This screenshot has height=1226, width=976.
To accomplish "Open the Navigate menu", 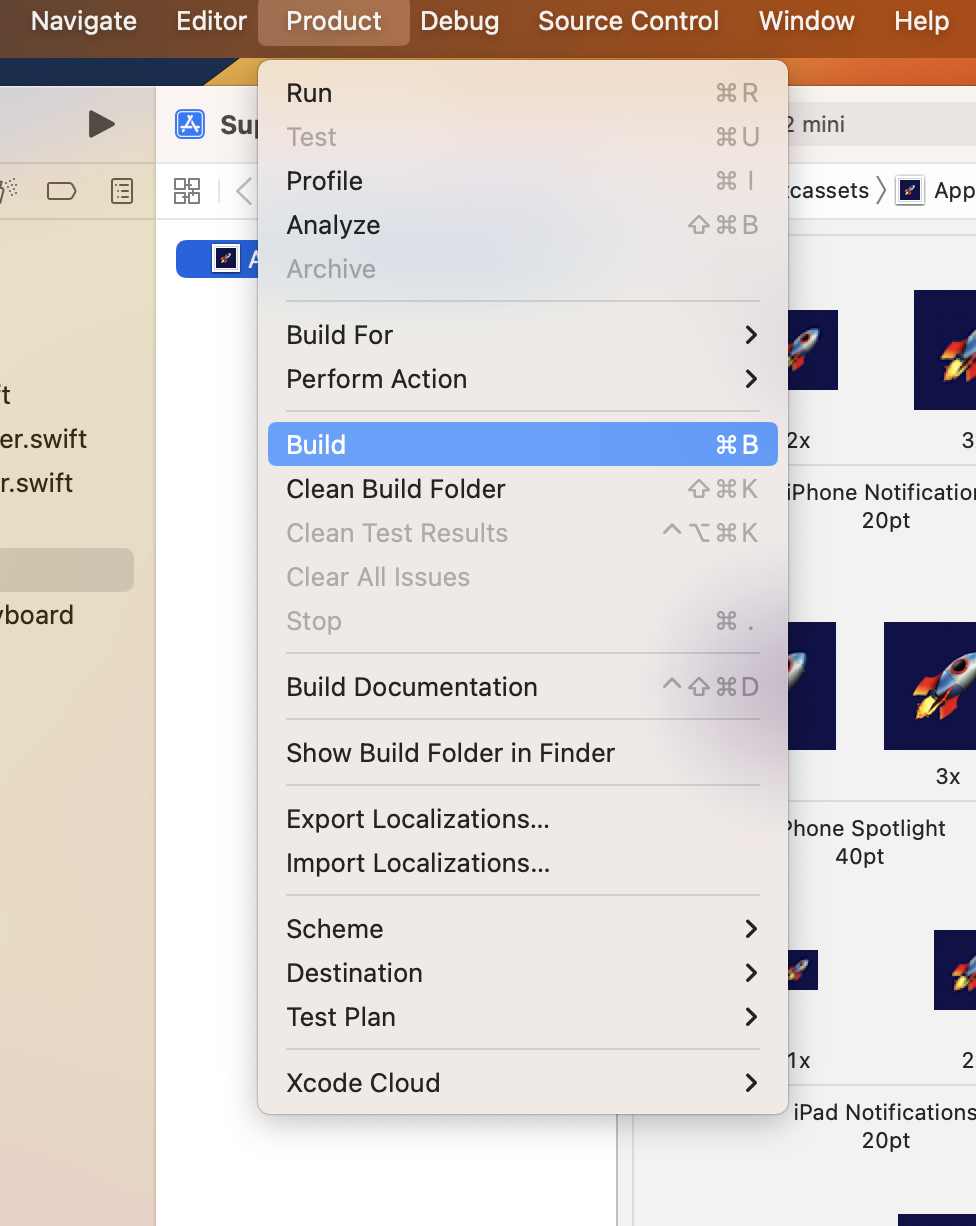I will (84, 21).
